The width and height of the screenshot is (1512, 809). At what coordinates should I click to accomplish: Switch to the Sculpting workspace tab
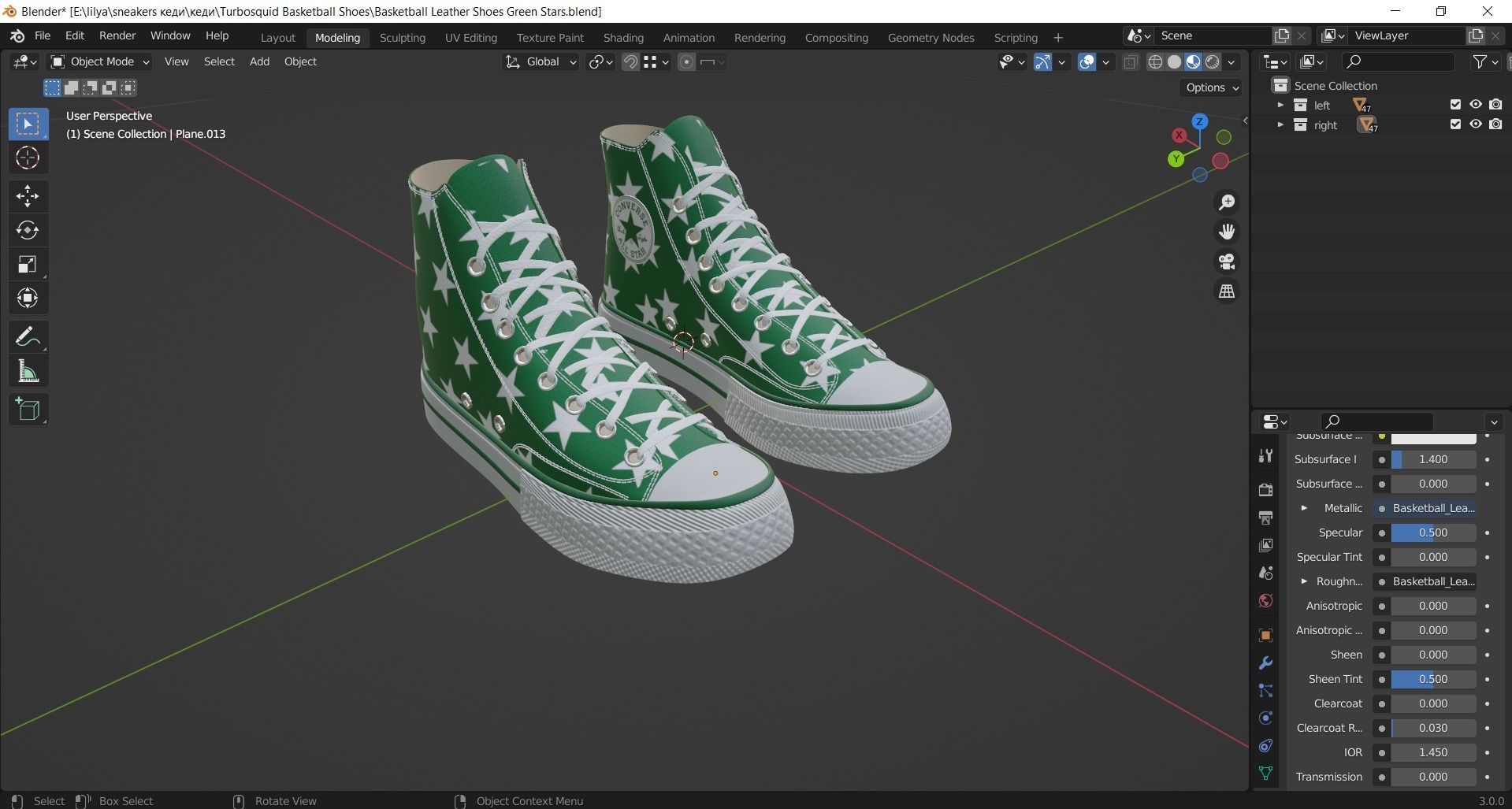[402, 37]
